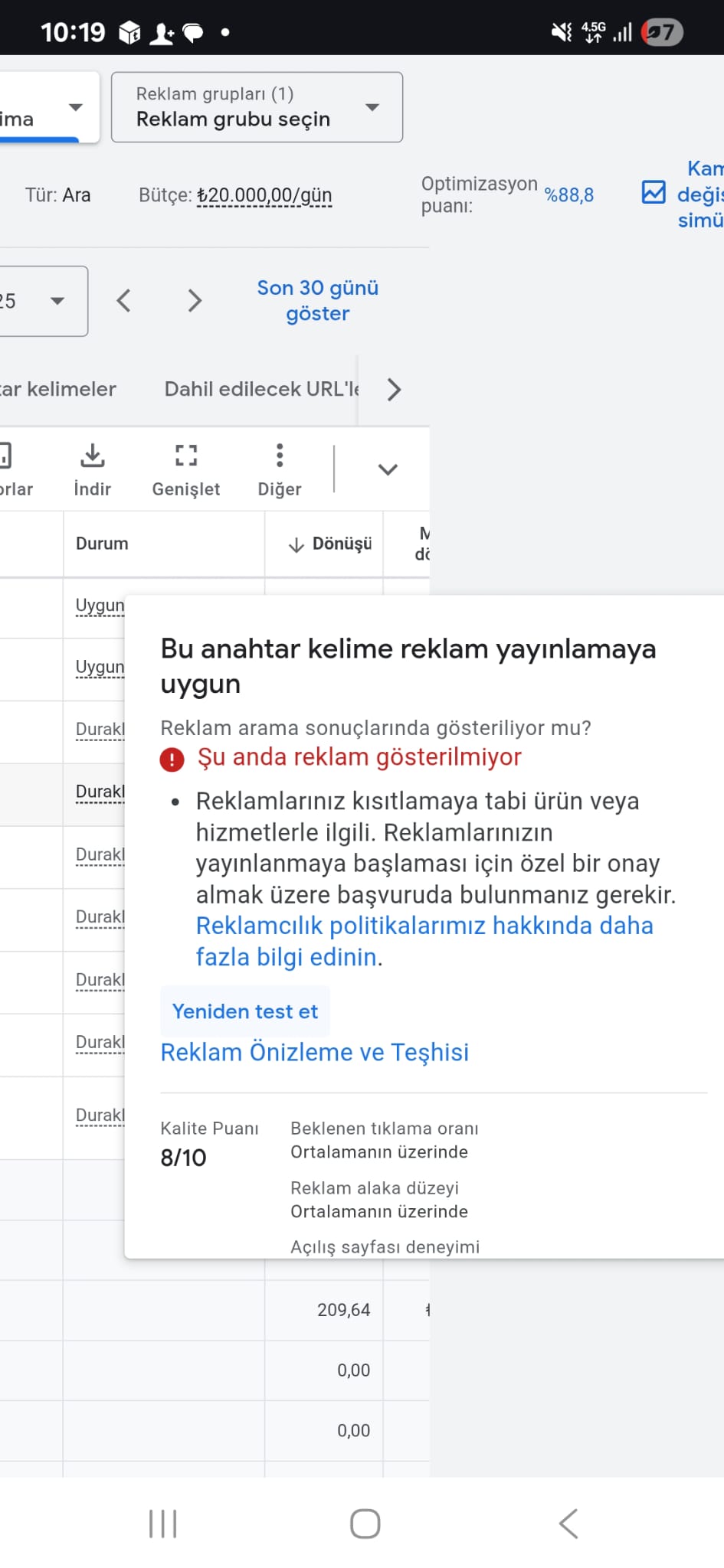
Task: Go to previous date period arrow
Action: pos(123,301)
